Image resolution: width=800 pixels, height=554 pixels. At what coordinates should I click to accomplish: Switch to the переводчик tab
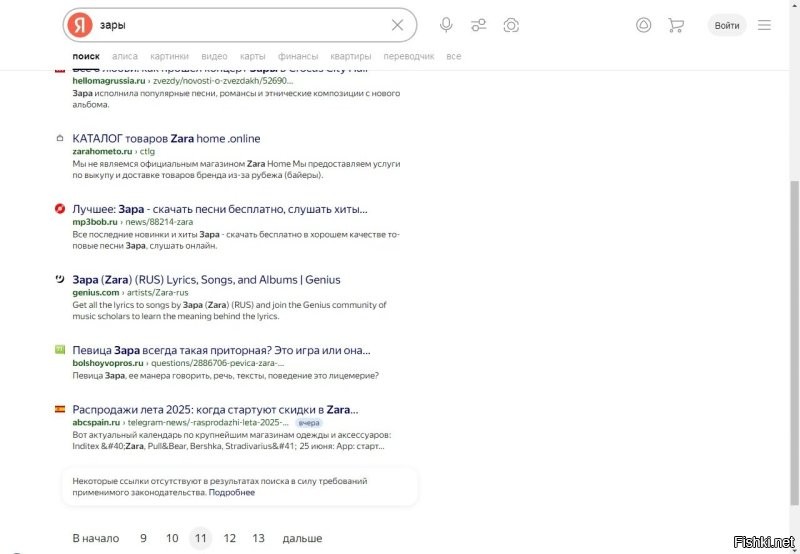tap(409, 56)
